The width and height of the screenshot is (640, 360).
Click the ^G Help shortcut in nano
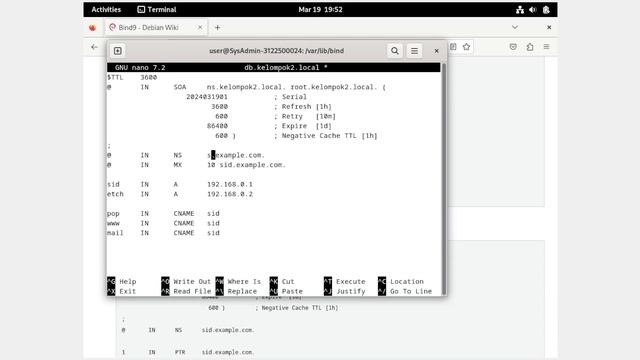click(122, 282)
